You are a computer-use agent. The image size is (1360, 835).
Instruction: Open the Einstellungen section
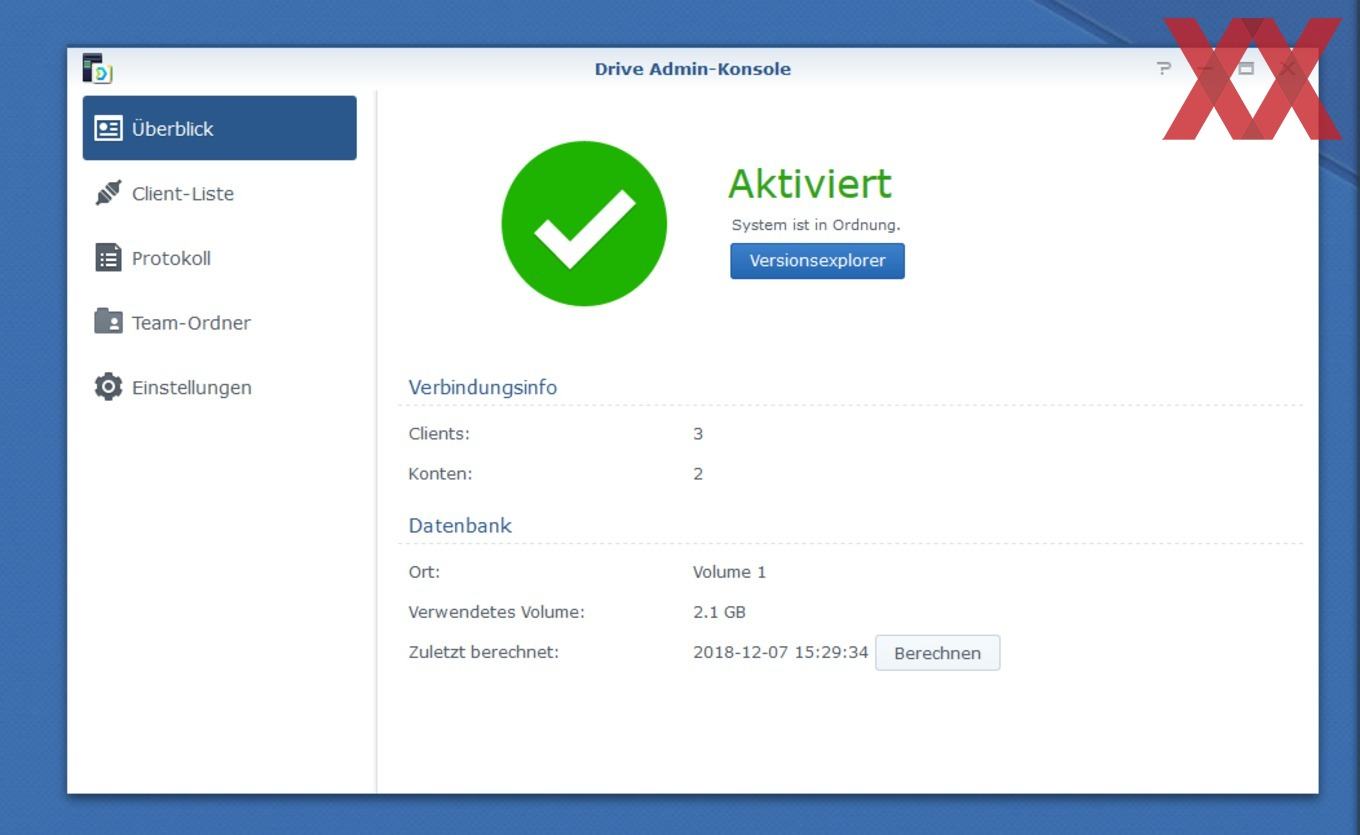(219, 387)
